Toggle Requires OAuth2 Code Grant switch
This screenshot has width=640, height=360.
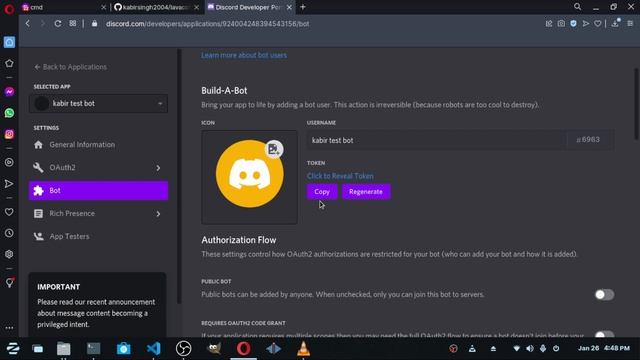[x=604, y=335]
